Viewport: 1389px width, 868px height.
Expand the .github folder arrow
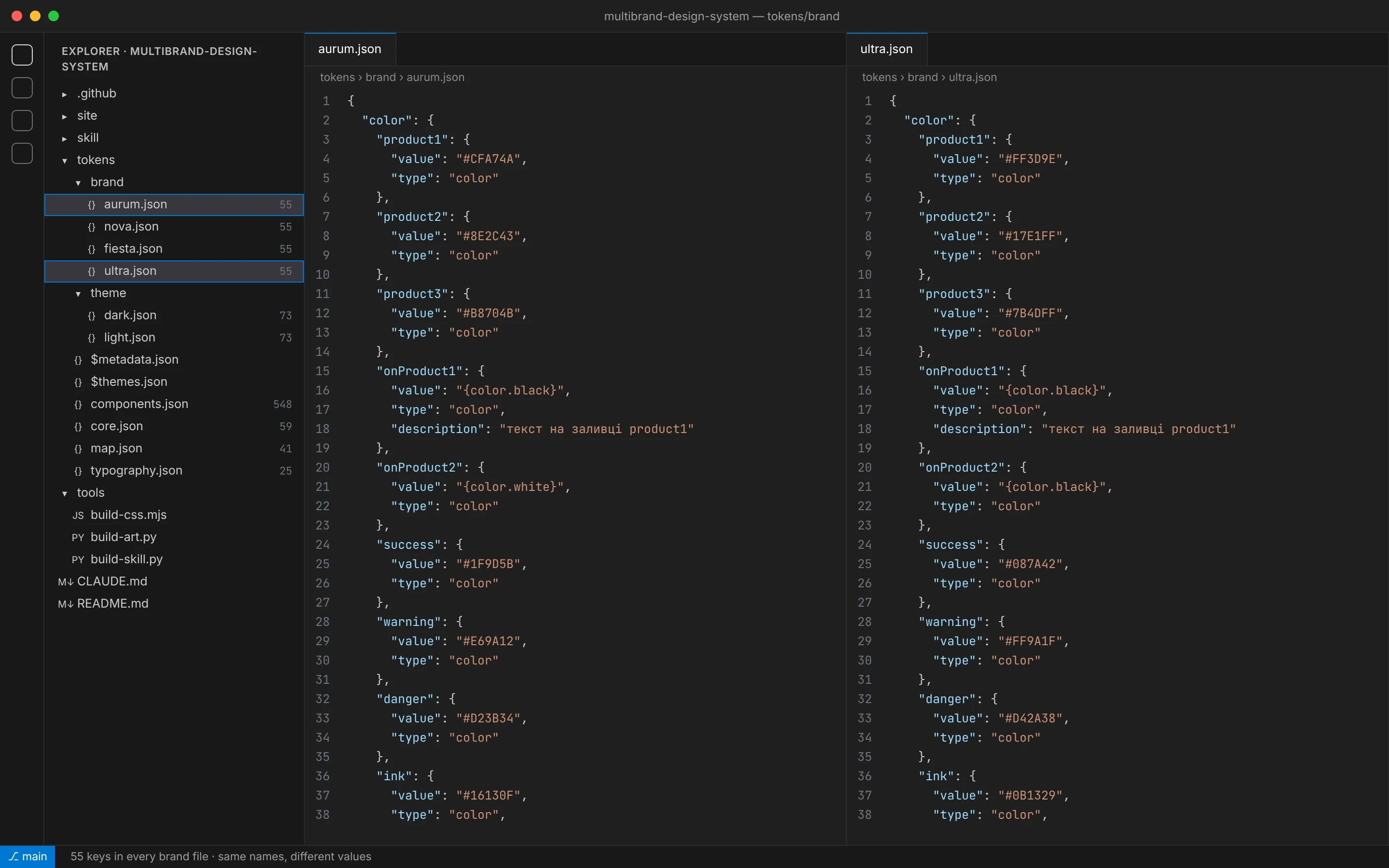[64, 94]
